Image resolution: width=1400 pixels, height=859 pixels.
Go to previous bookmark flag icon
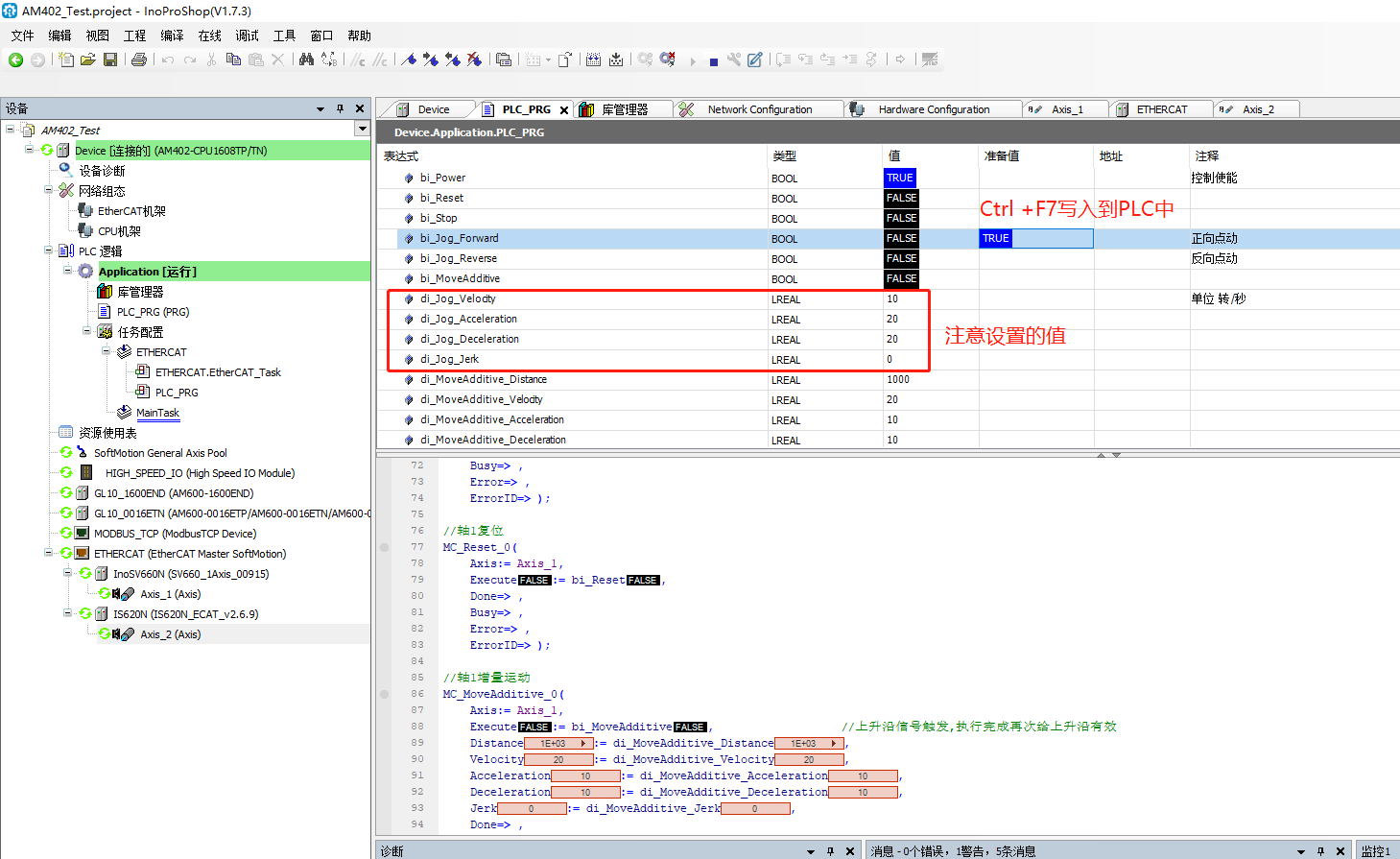(453, 60)
